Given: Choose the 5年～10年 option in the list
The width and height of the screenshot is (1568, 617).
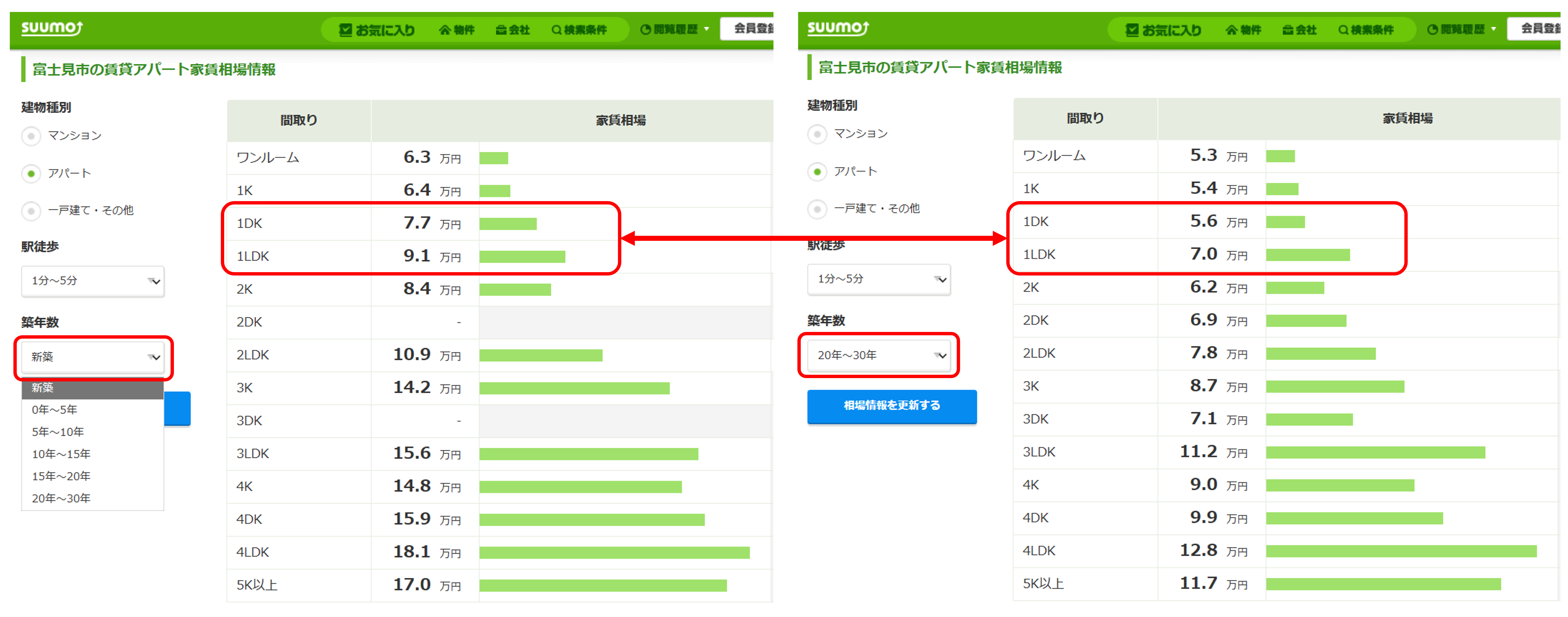Looking at the screenshot, I should (x=93, y=432).
